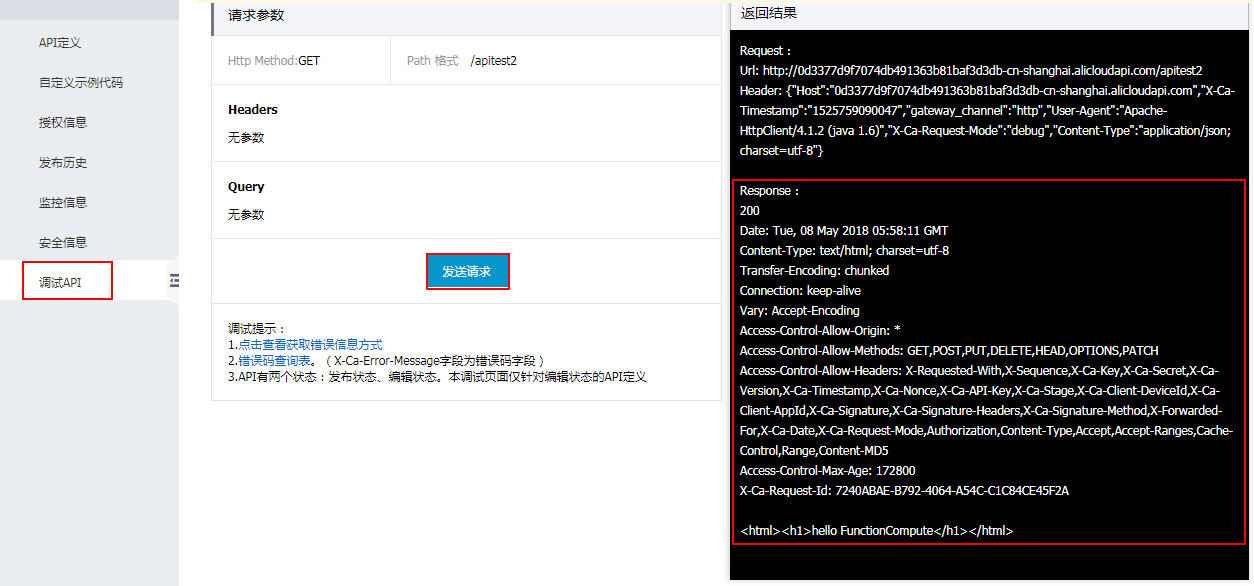Click the 返回结果 panel title
Screen dimensions: 1254x586
tap(769, 14)
